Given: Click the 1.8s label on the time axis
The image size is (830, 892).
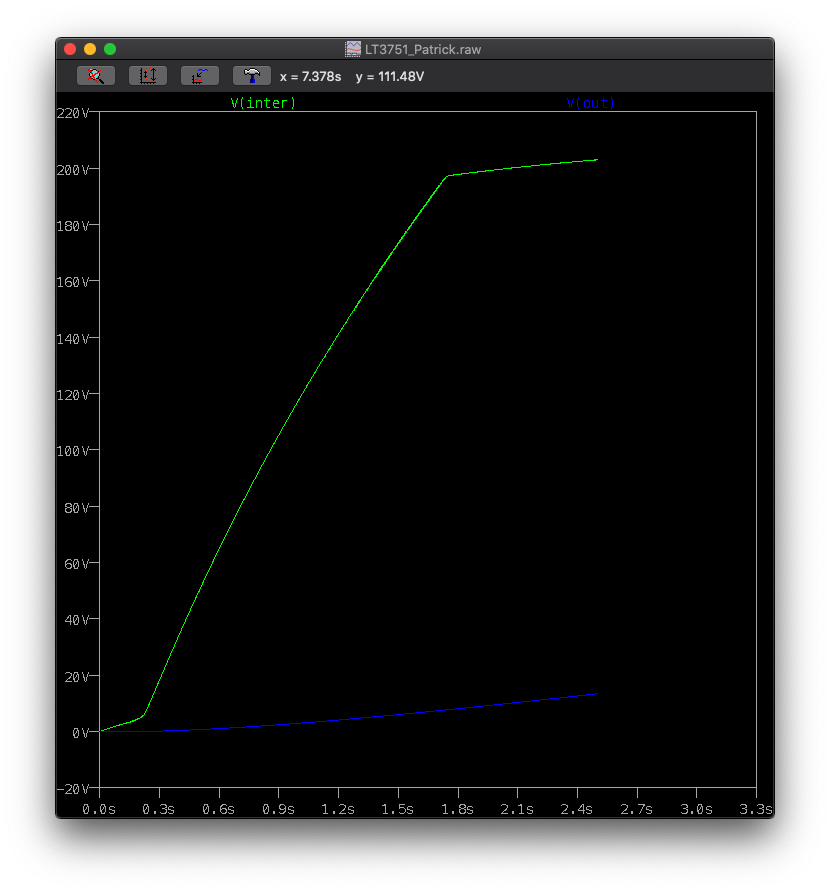Looking at the screenshot, I should pos(457,809).
